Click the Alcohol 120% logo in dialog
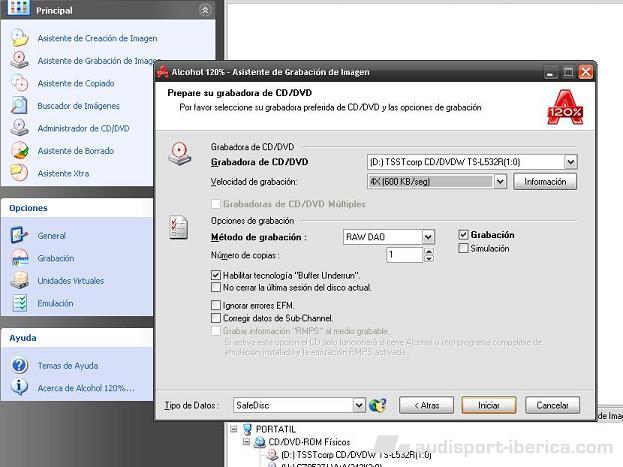623x467 pixels. (565, 107)
